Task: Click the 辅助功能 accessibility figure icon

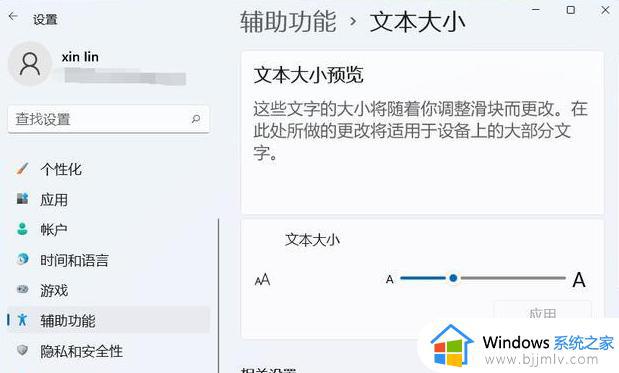Action: tap(23, 319)
